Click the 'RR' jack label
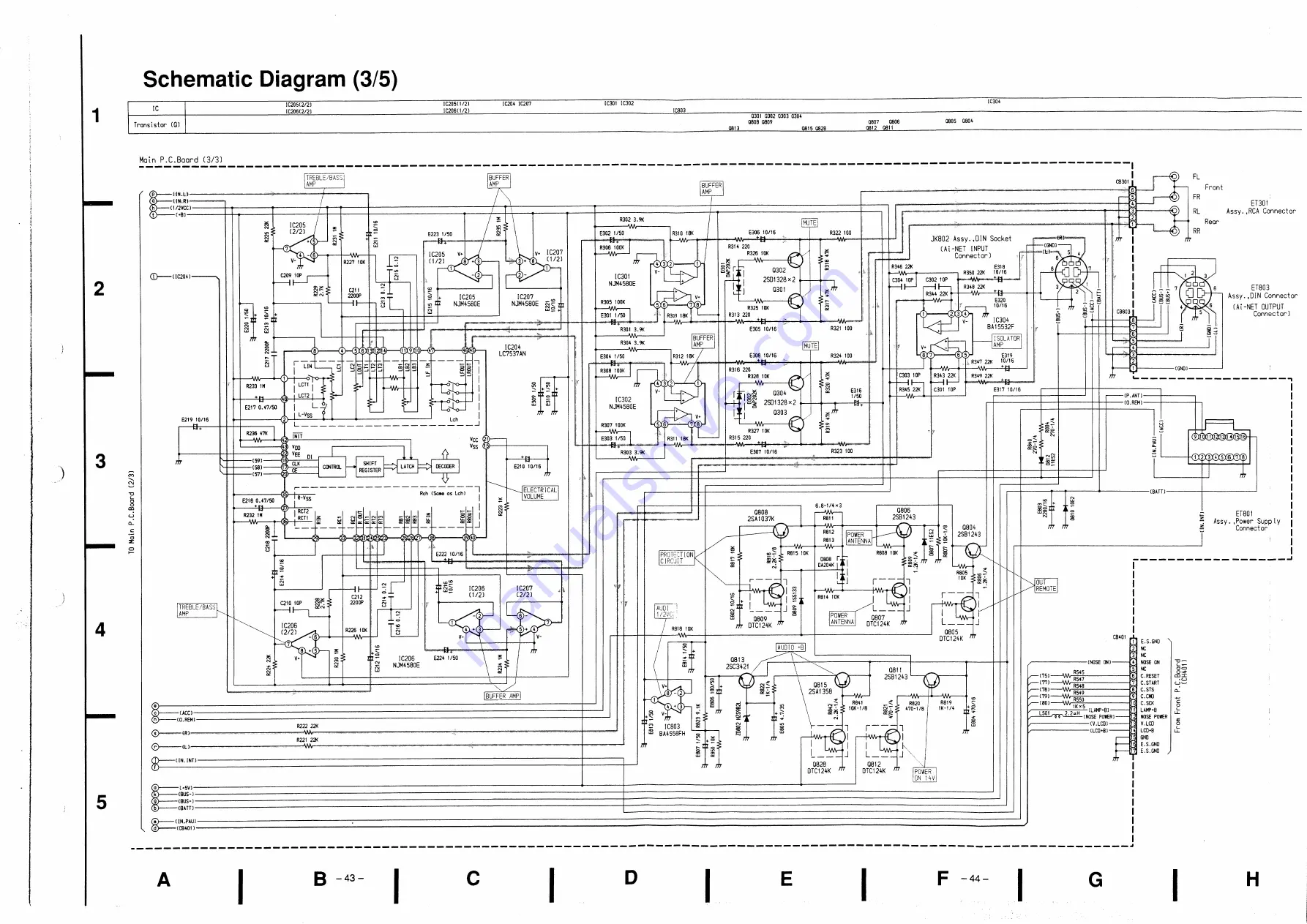The height and width of the screenshot is (924, 1307). pos(1196,231)
